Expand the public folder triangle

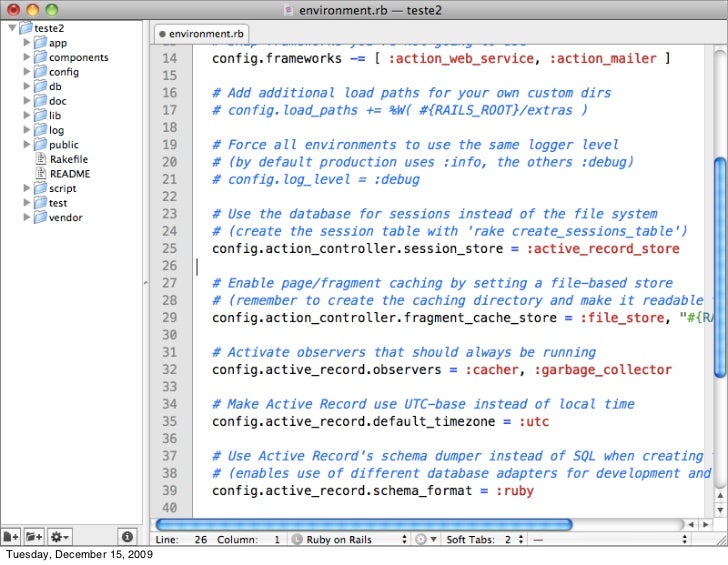point(26,144)
